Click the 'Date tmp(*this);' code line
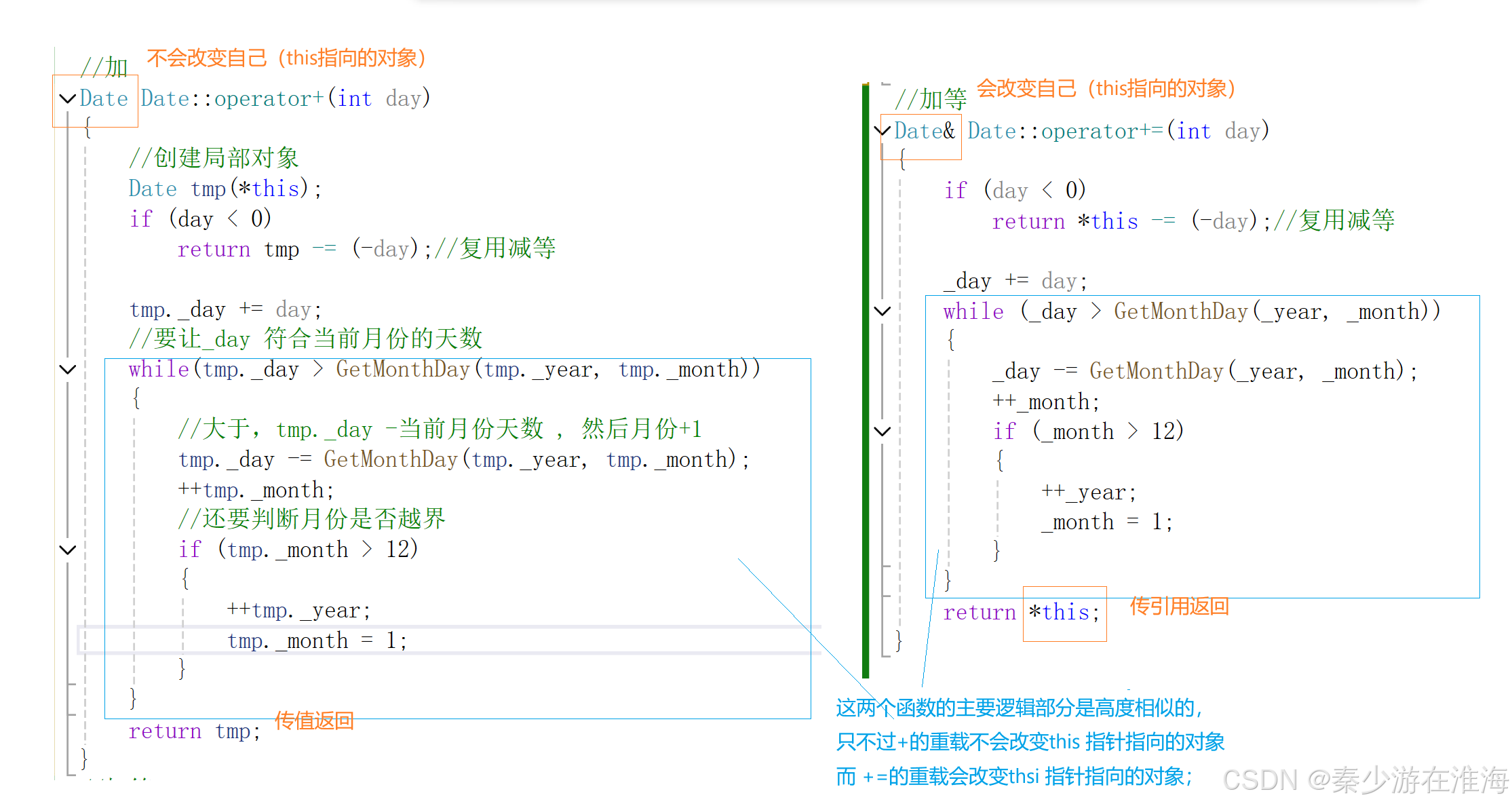1512x804 pixels. (x=225, y=189)
